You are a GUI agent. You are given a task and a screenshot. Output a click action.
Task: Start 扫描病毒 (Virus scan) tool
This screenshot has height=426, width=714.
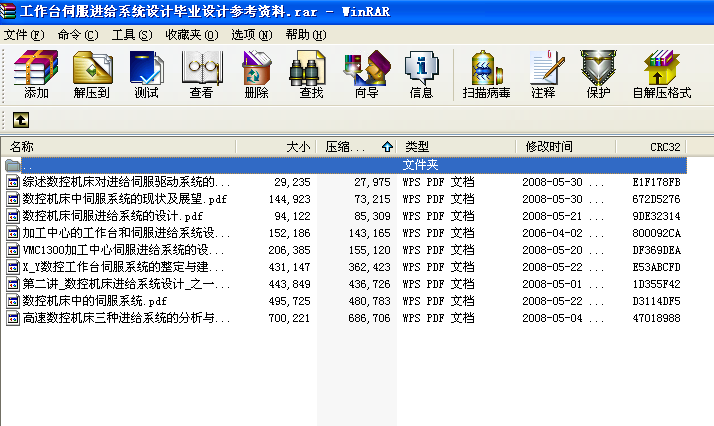486,75
